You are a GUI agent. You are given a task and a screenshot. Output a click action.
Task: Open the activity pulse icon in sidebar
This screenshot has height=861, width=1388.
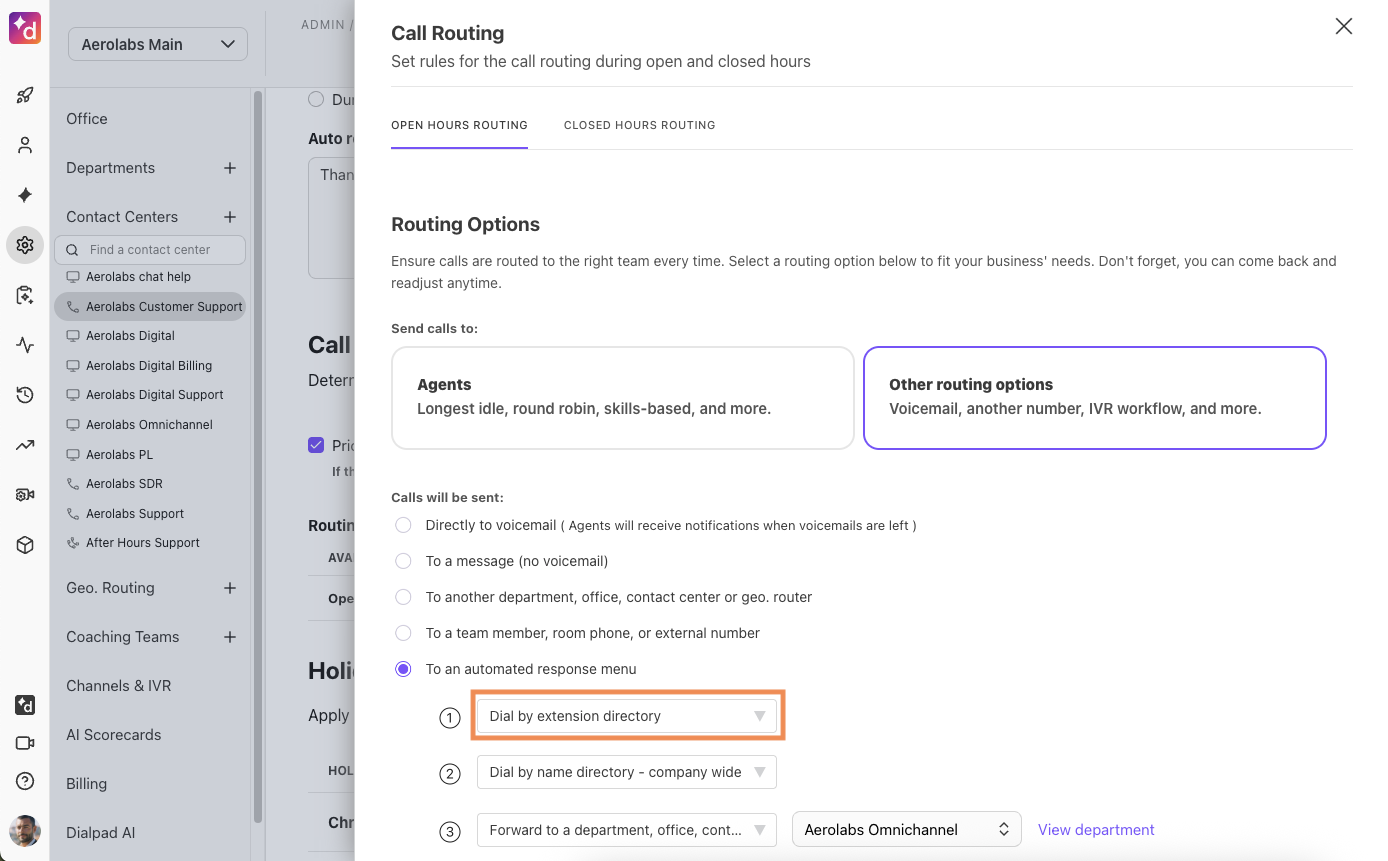coord(24,345)
